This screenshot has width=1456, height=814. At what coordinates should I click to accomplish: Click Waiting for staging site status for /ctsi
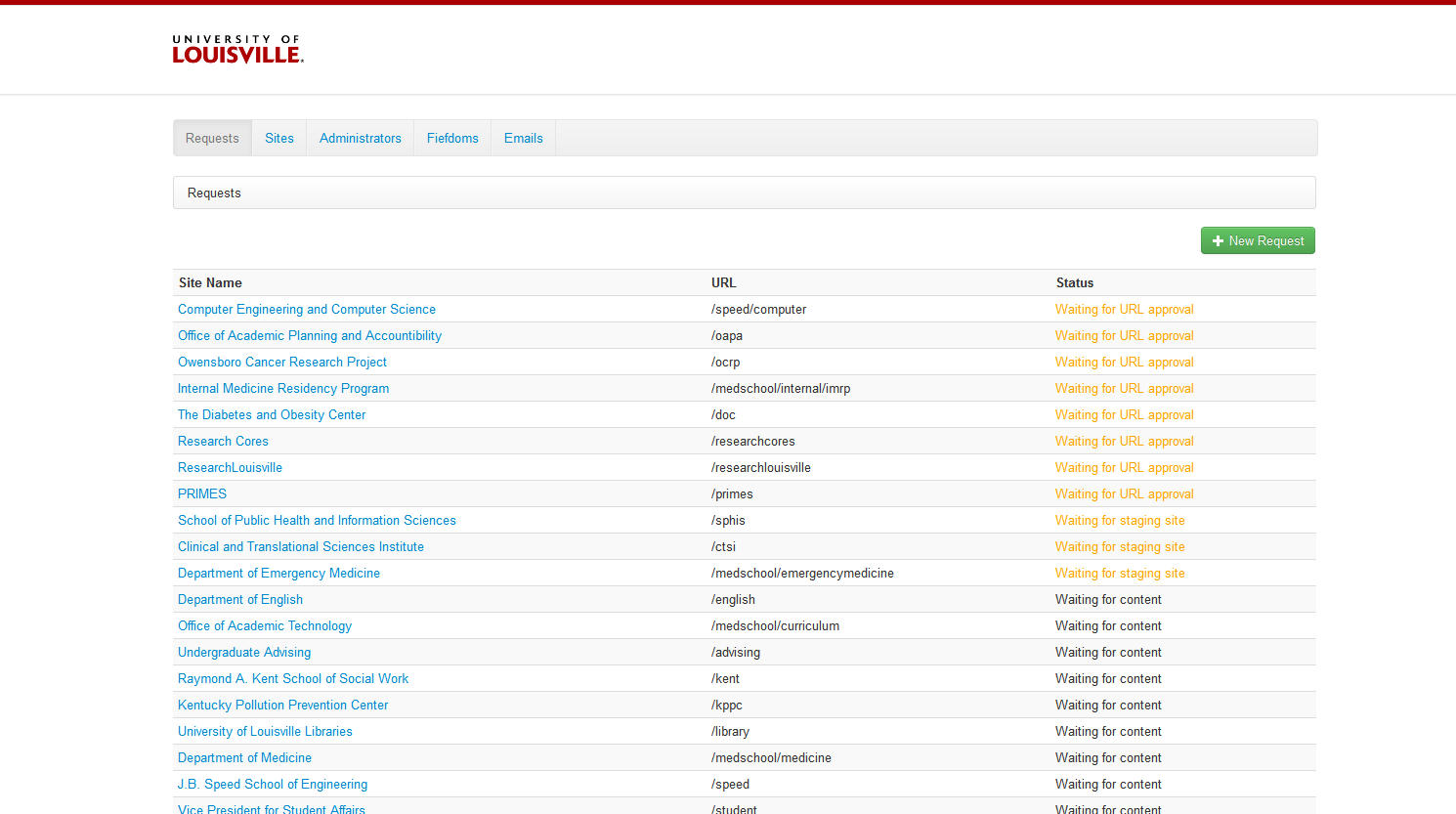[1120, 546]
